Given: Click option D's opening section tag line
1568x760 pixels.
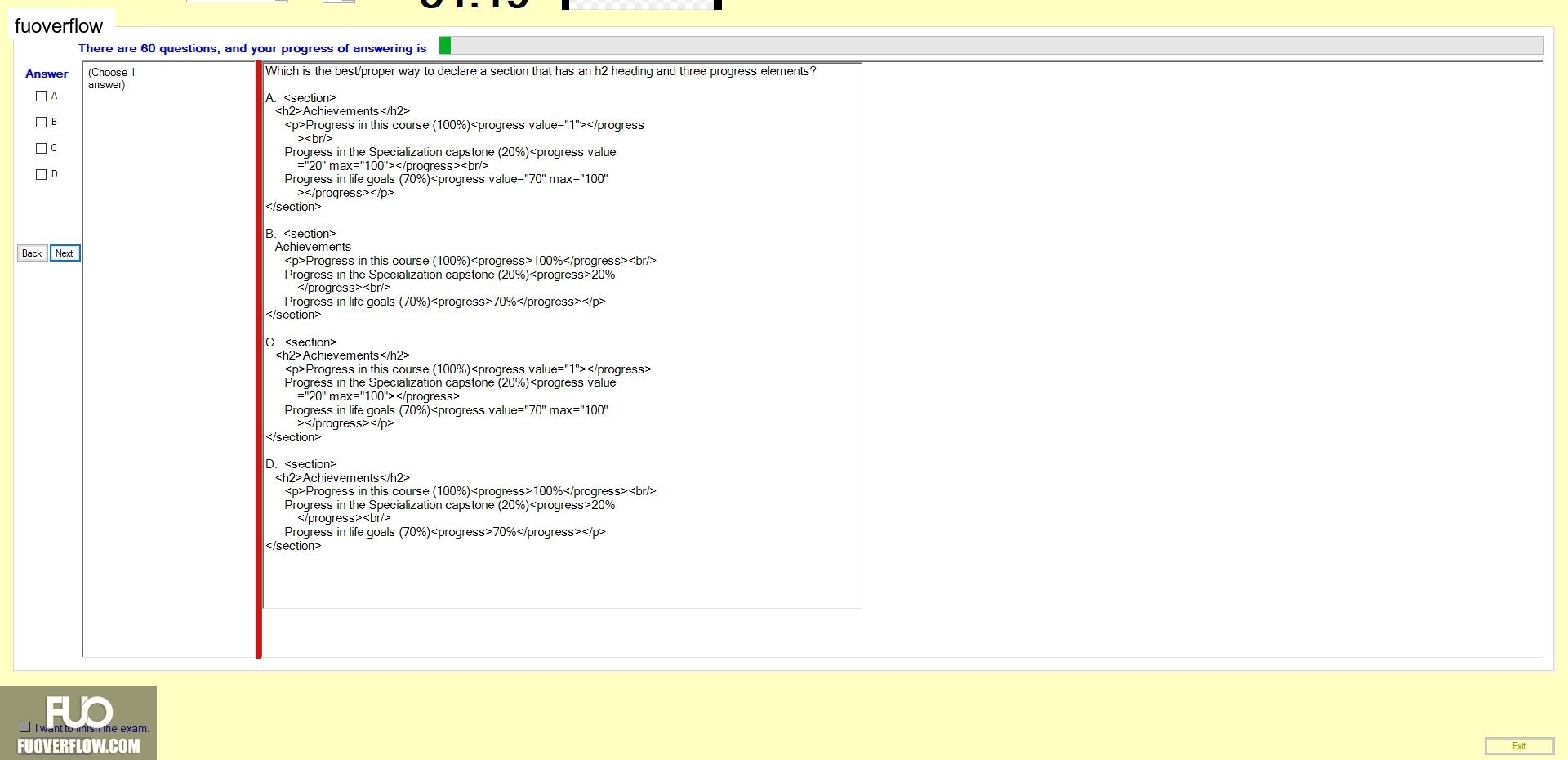Looking at the screenshot, I should click(x=301, y=464).
